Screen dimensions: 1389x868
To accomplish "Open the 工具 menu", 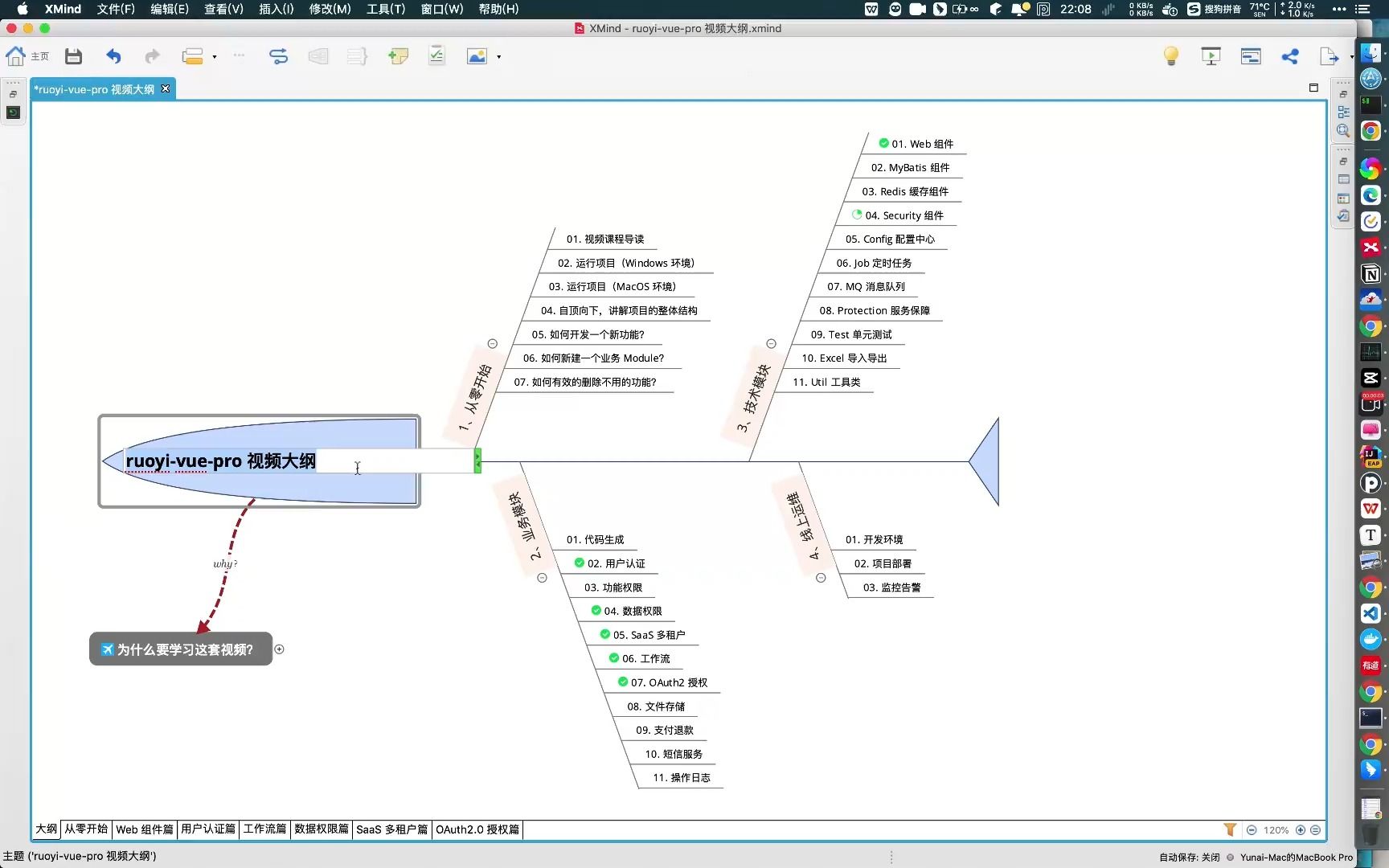I will click(x=385, y=9).
